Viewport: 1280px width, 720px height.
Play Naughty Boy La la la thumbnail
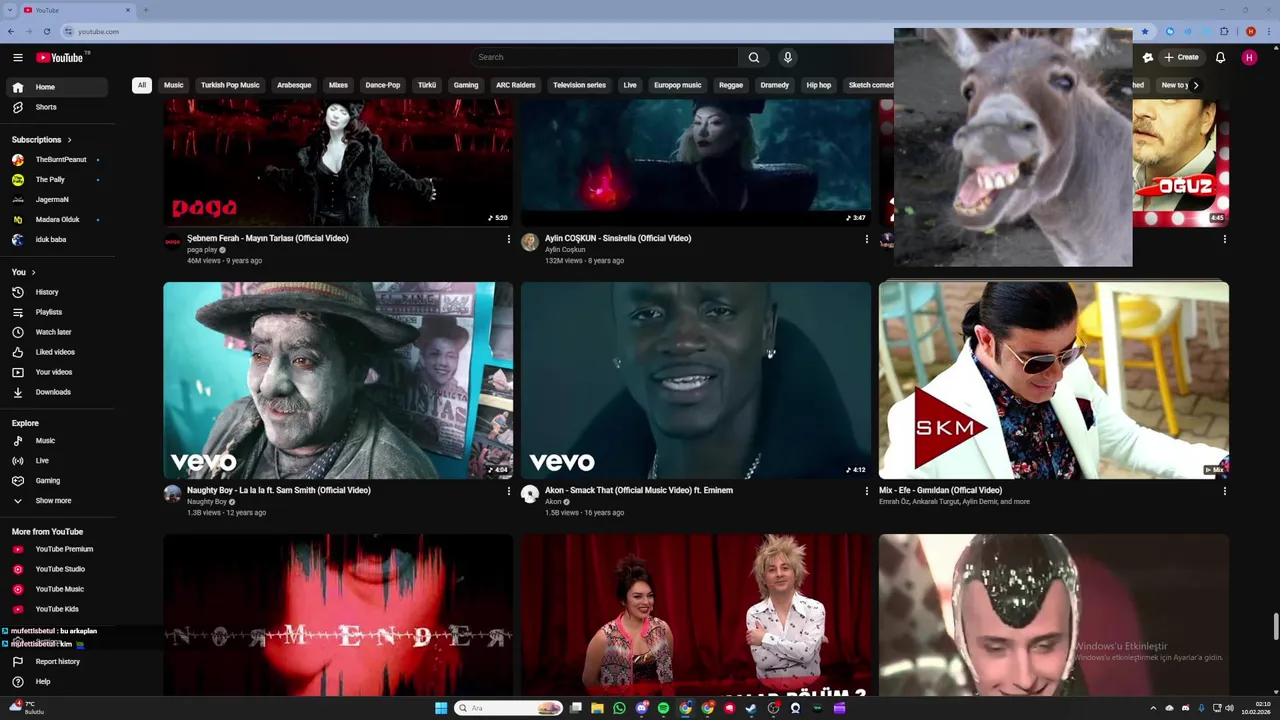338,380
